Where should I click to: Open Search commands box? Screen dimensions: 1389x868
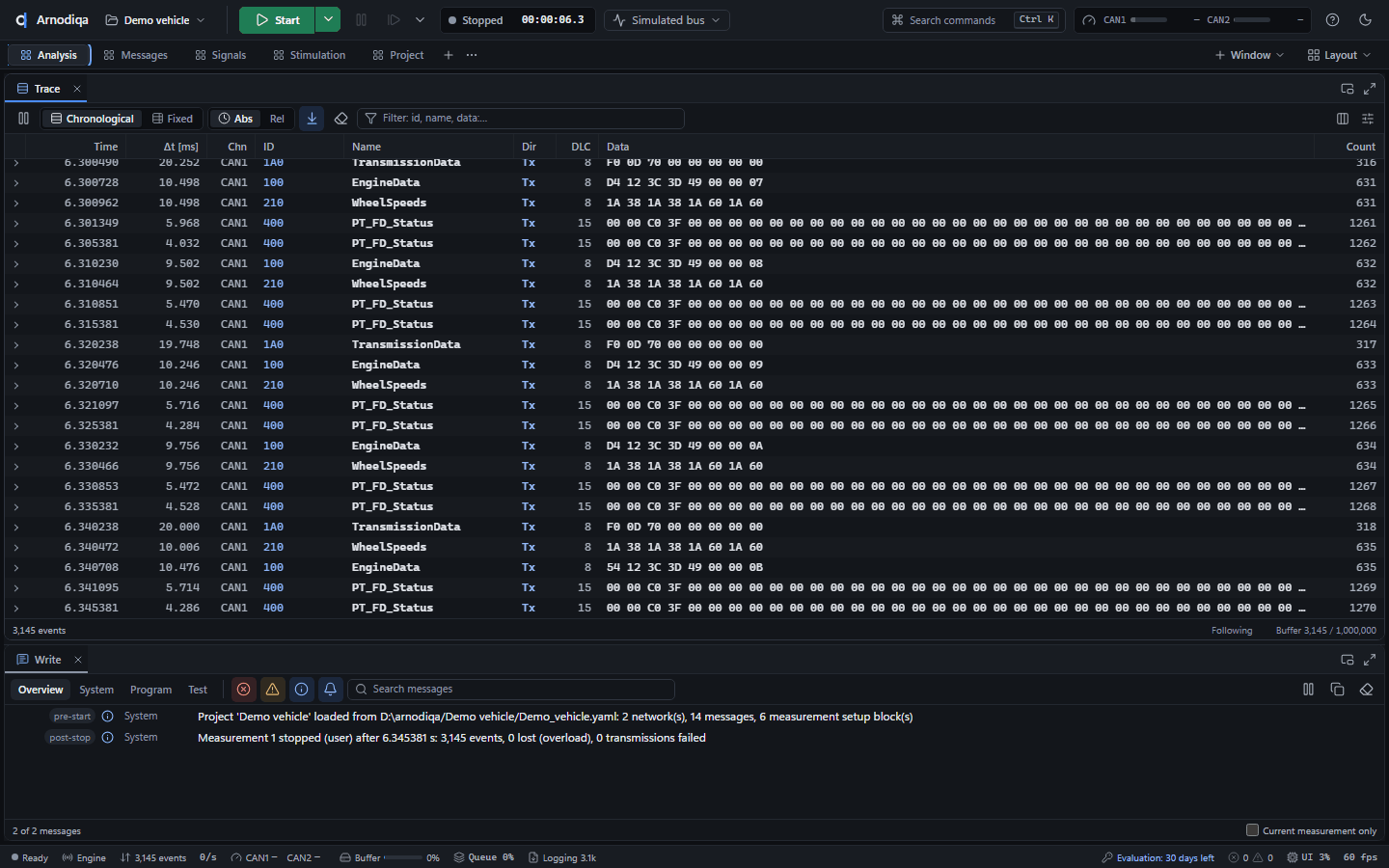(x=974, y=19)
